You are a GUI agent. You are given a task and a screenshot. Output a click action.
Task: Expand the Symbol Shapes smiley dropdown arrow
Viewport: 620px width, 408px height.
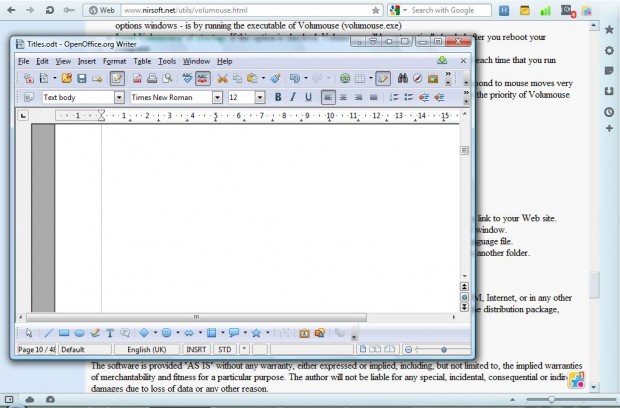click(178, 333)
